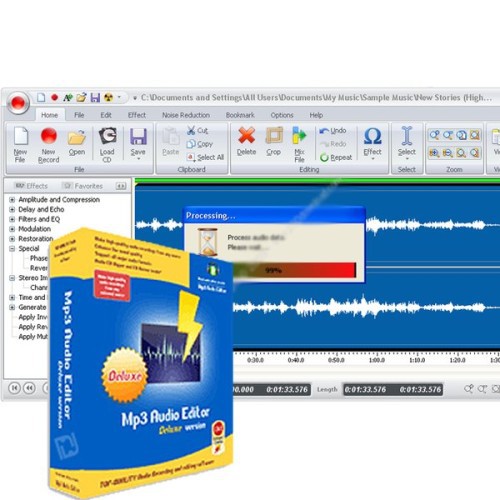Click the first Length time field

pyautogui.click(x=365, y=389)
